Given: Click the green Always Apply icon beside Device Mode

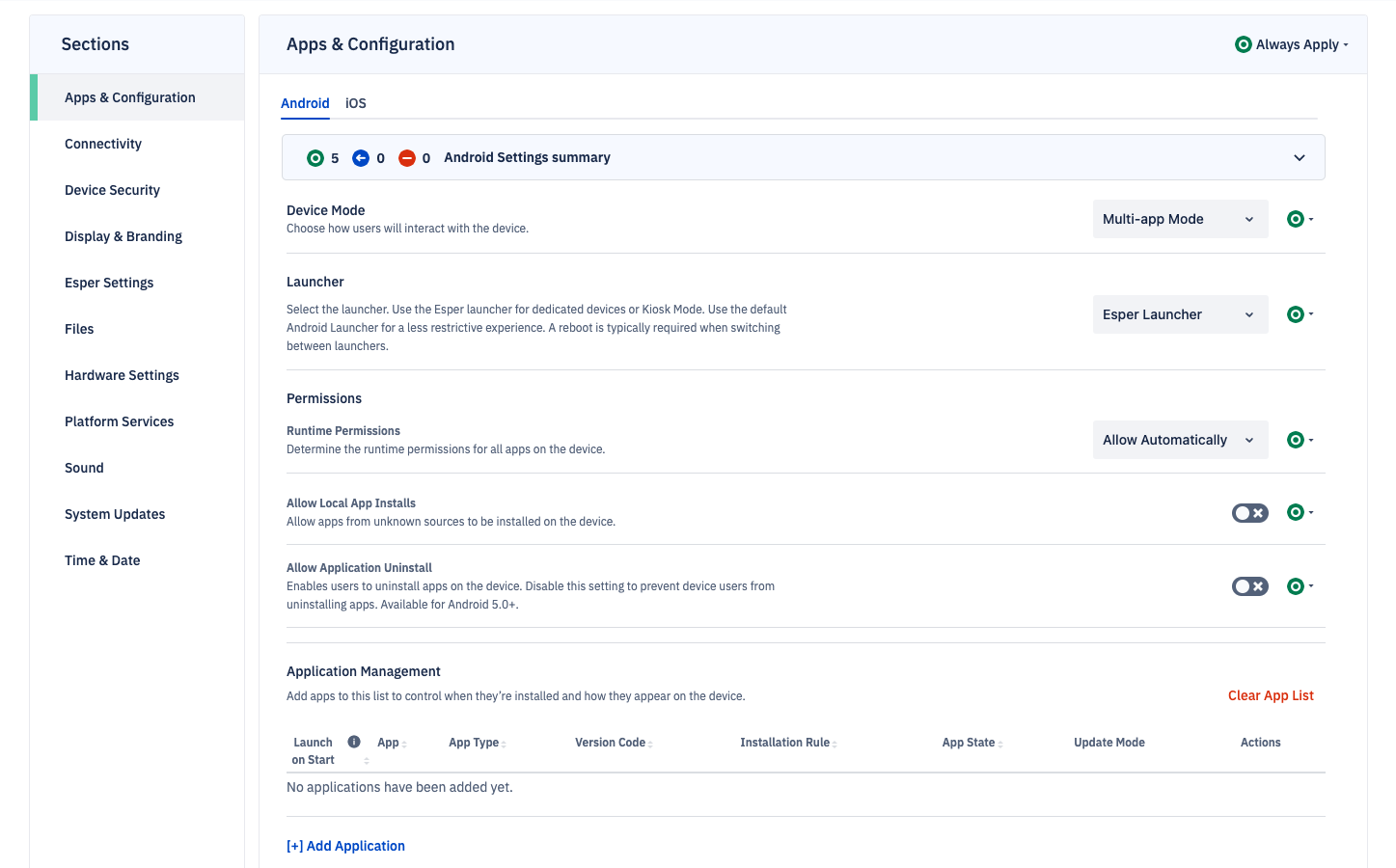Looking at the screenshot, I should (x=1294, y=219).
